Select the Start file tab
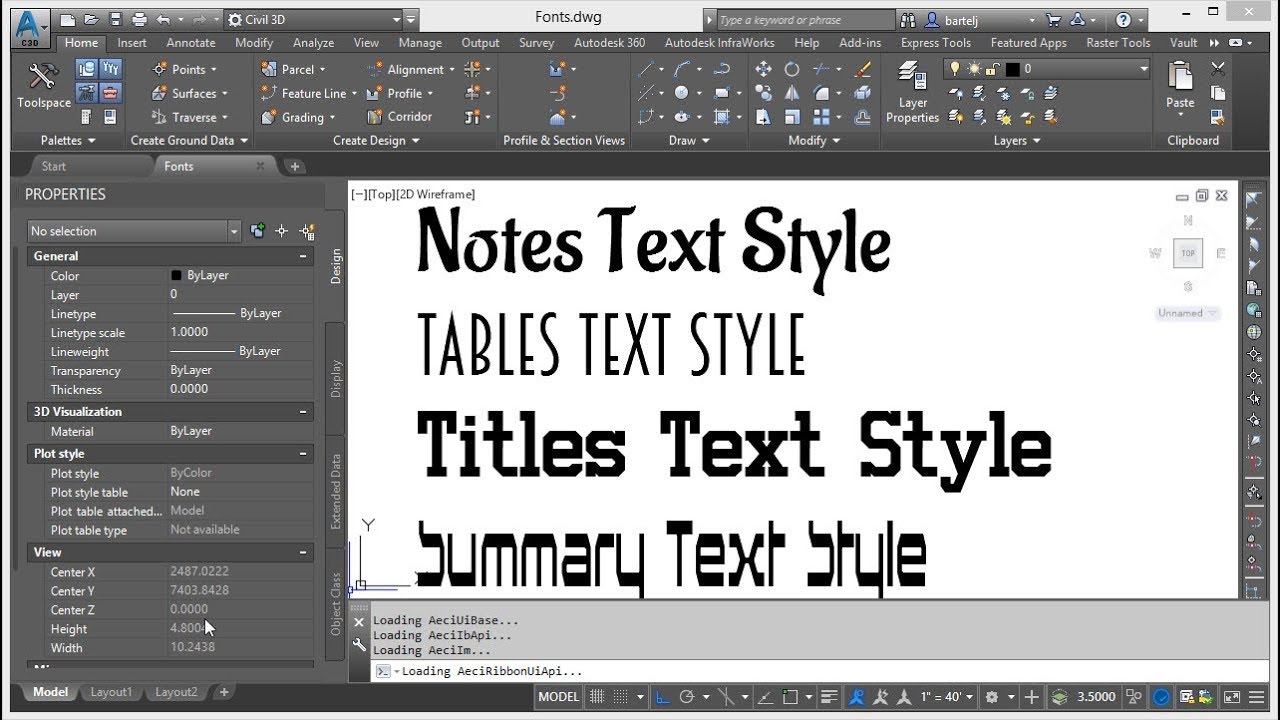This screenshot has height=720, width=1280. [x=54, y=166]
